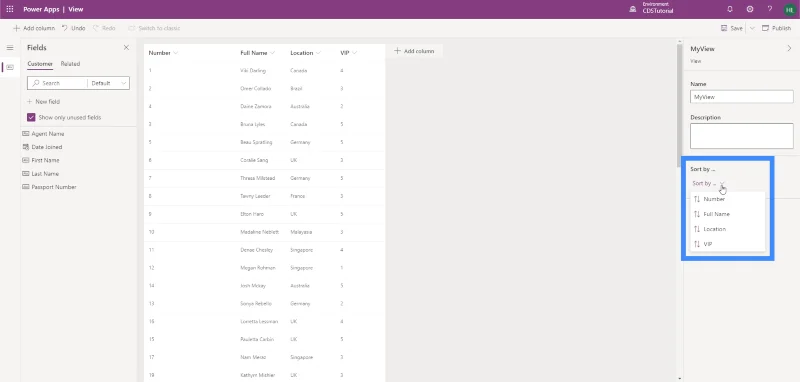Collapse the MyView properties pane chevron
The height and width of the screenshot is (382, 800).
[789, 48]
